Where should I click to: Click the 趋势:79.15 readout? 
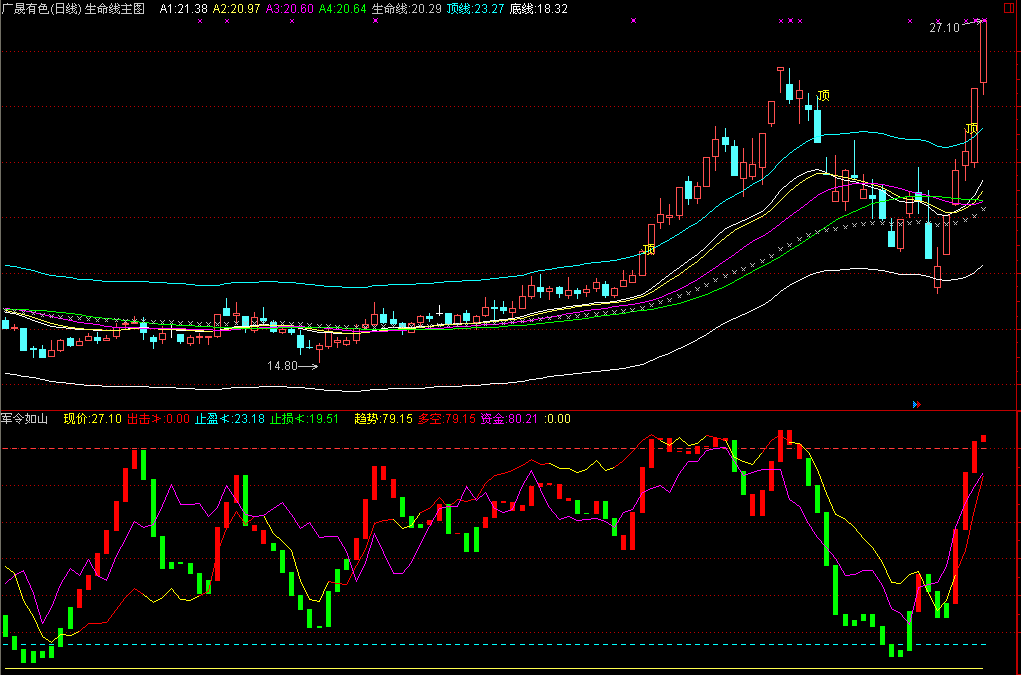[384, 419]
